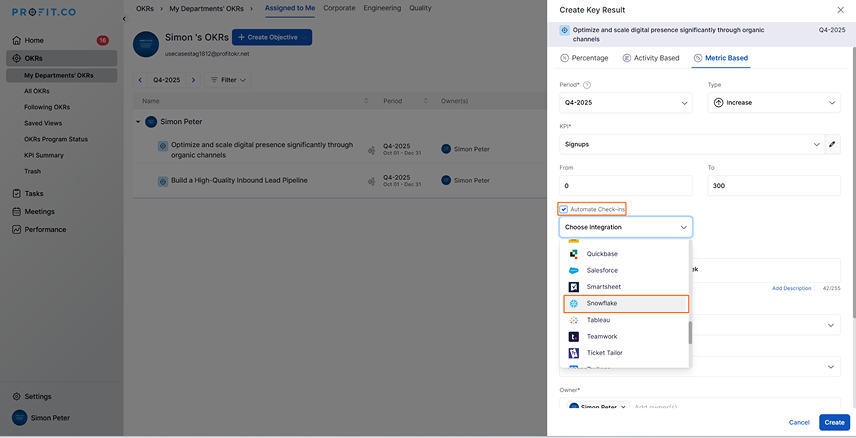This screenshot has height=438, width=856.
Task: Open Tasks from the sidebar
Action: click(x=34, y=193)
